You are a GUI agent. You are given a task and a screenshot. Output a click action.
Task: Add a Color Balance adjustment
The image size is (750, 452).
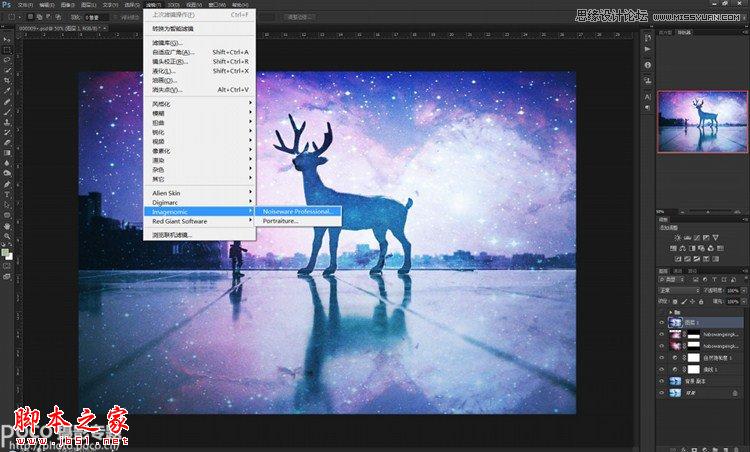683,248
